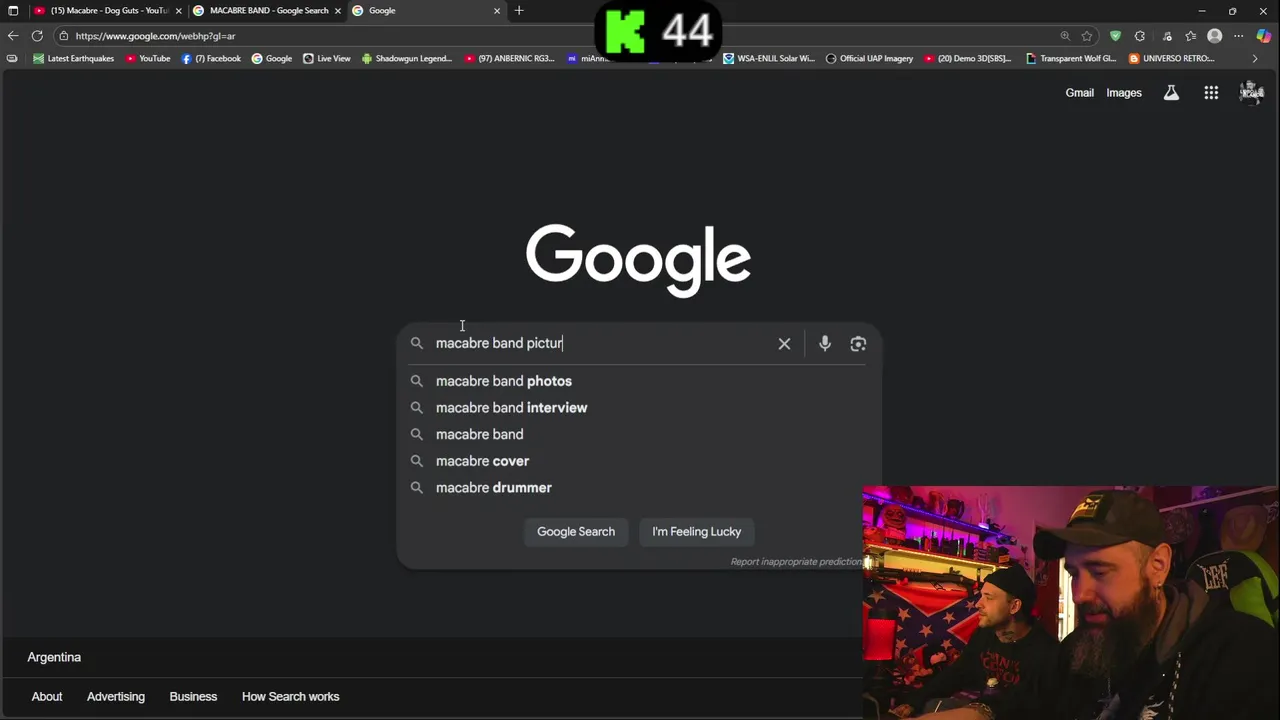Open the green shield extension icon

(1115, 36)
